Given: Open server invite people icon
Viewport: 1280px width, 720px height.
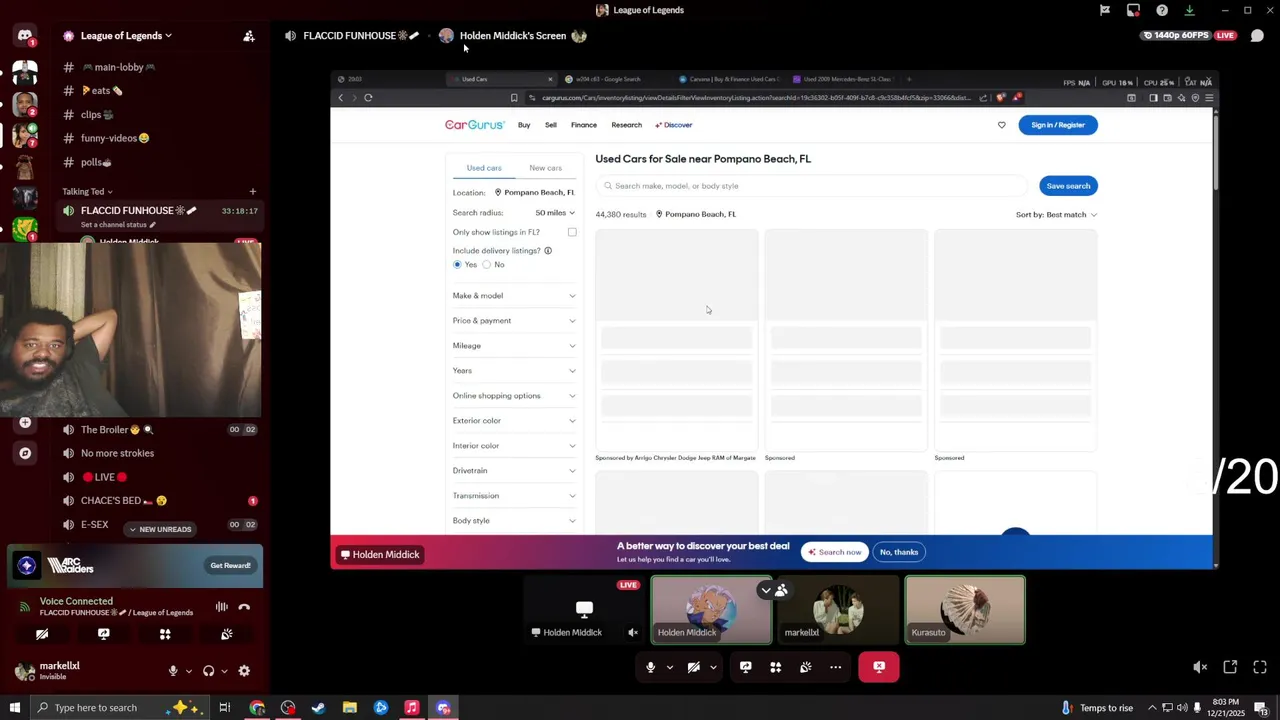Looking at the screenshot, I should pos(249,36).
